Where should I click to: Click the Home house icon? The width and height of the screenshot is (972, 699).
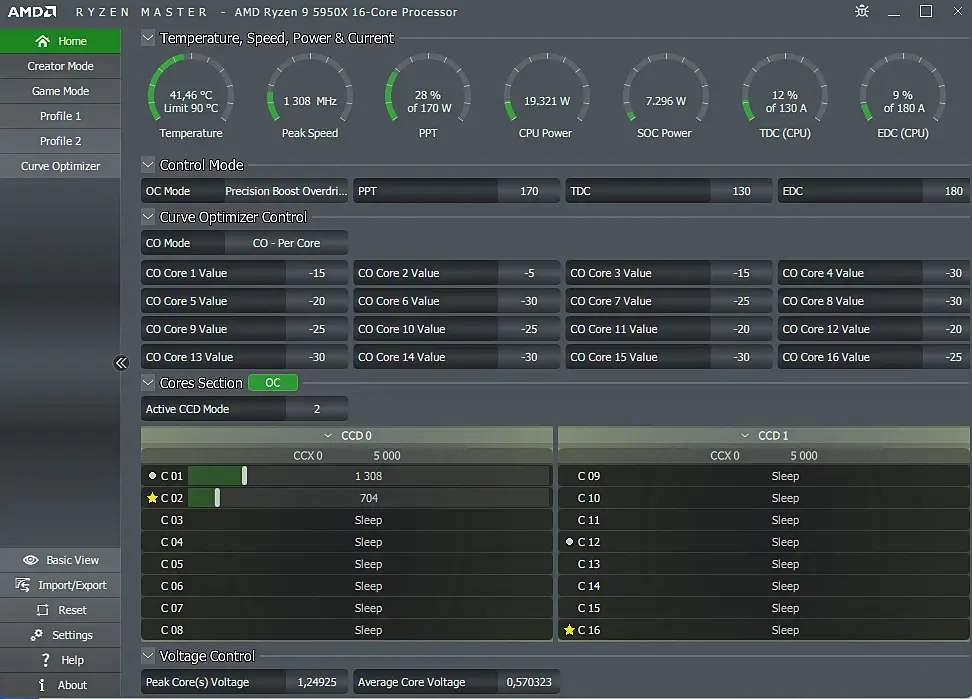[42, 41]
